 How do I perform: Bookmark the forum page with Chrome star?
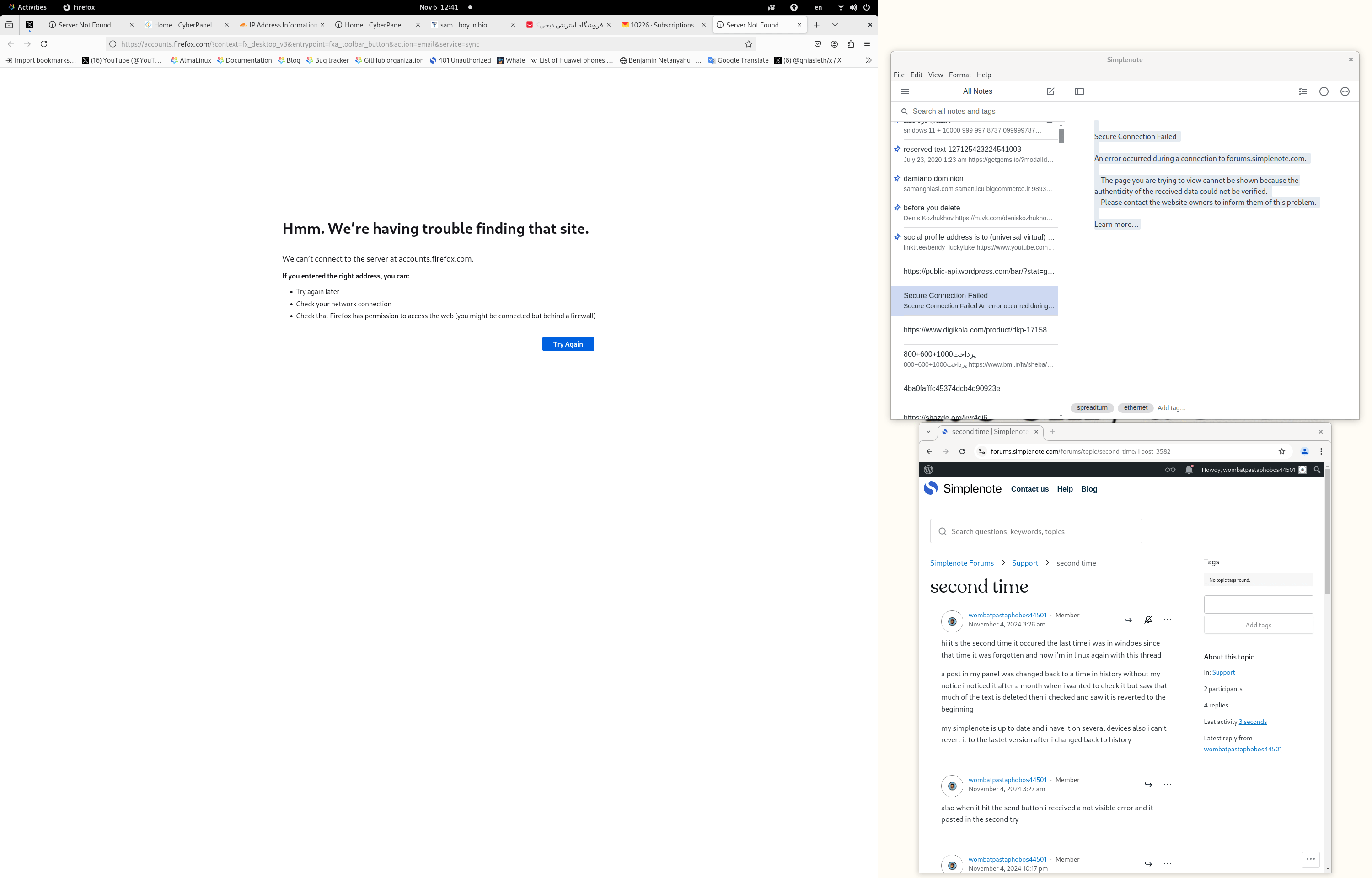tap(1282, 451)
